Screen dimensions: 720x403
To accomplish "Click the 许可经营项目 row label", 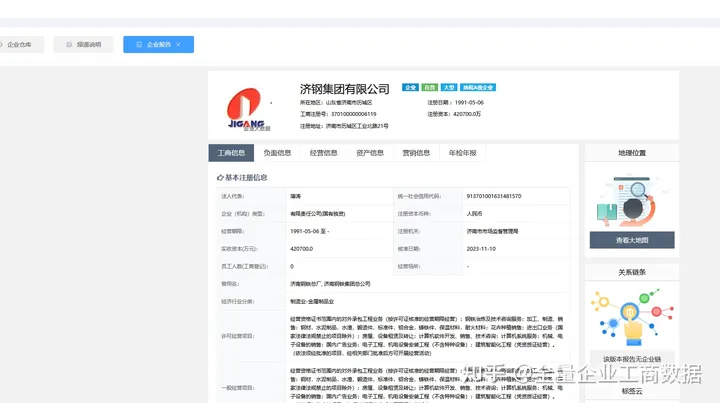I will click(237, 336).
